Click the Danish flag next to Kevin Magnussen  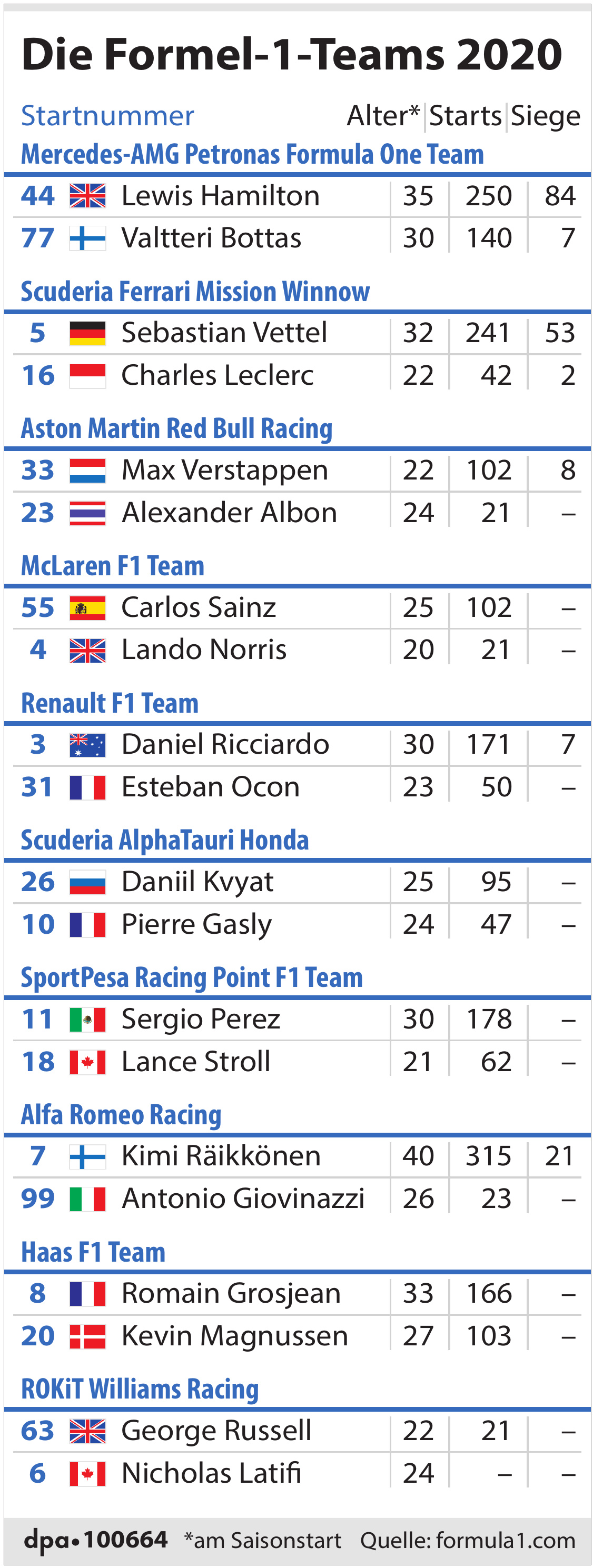(x=87, y=1336)
